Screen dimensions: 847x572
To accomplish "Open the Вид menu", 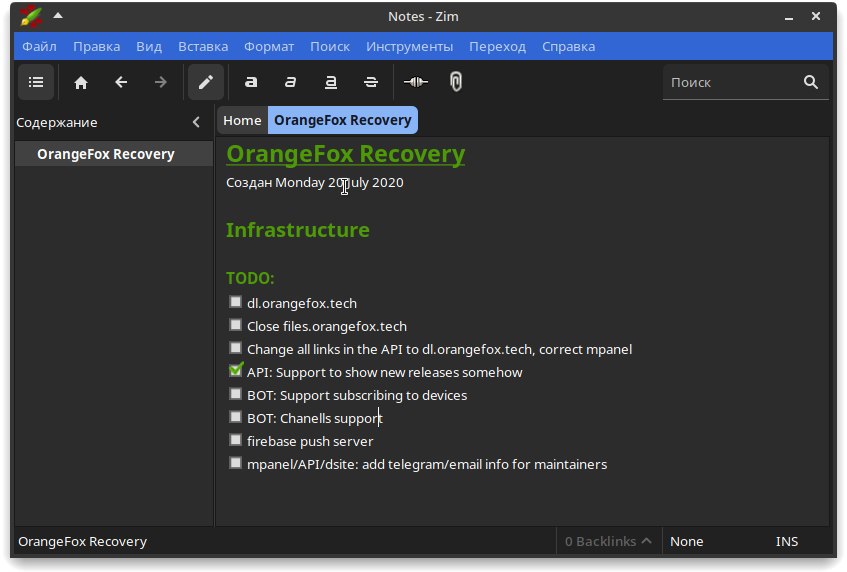I will pos(149,46).
